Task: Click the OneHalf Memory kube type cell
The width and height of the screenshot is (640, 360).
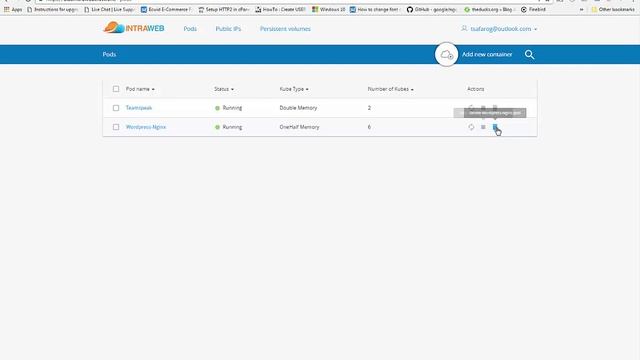Action: 299,127
